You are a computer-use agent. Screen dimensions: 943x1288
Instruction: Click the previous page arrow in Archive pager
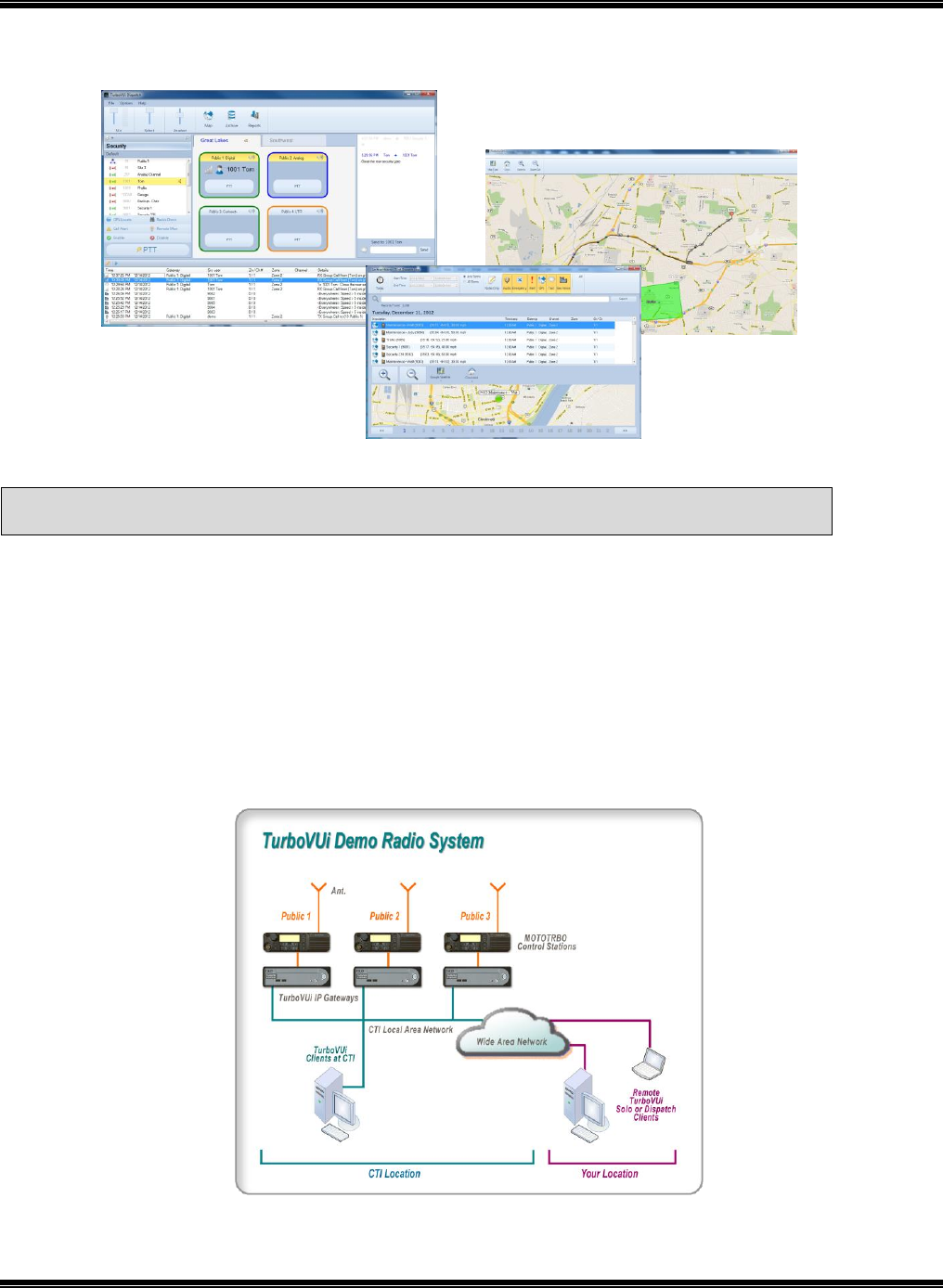click(381, 431)
